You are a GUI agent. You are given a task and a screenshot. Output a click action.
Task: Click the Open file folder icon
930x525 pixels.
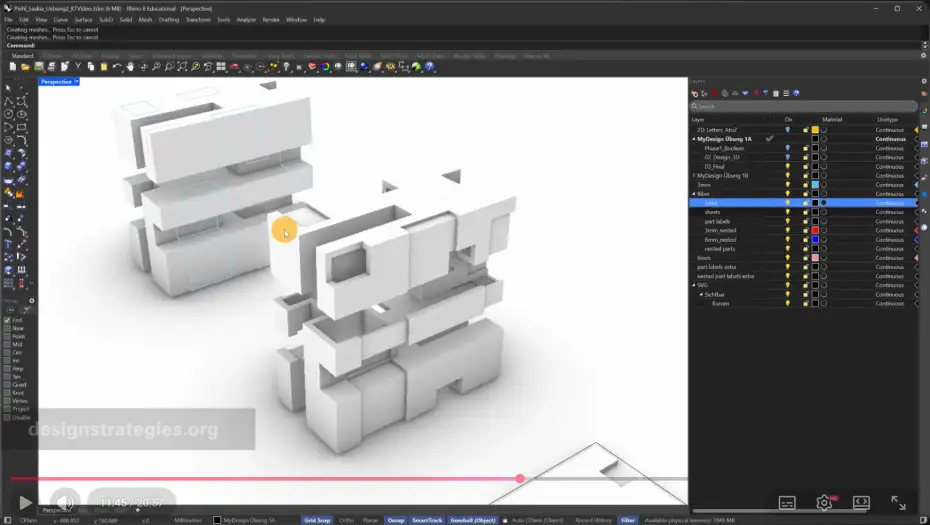click(x=25, y=67)
